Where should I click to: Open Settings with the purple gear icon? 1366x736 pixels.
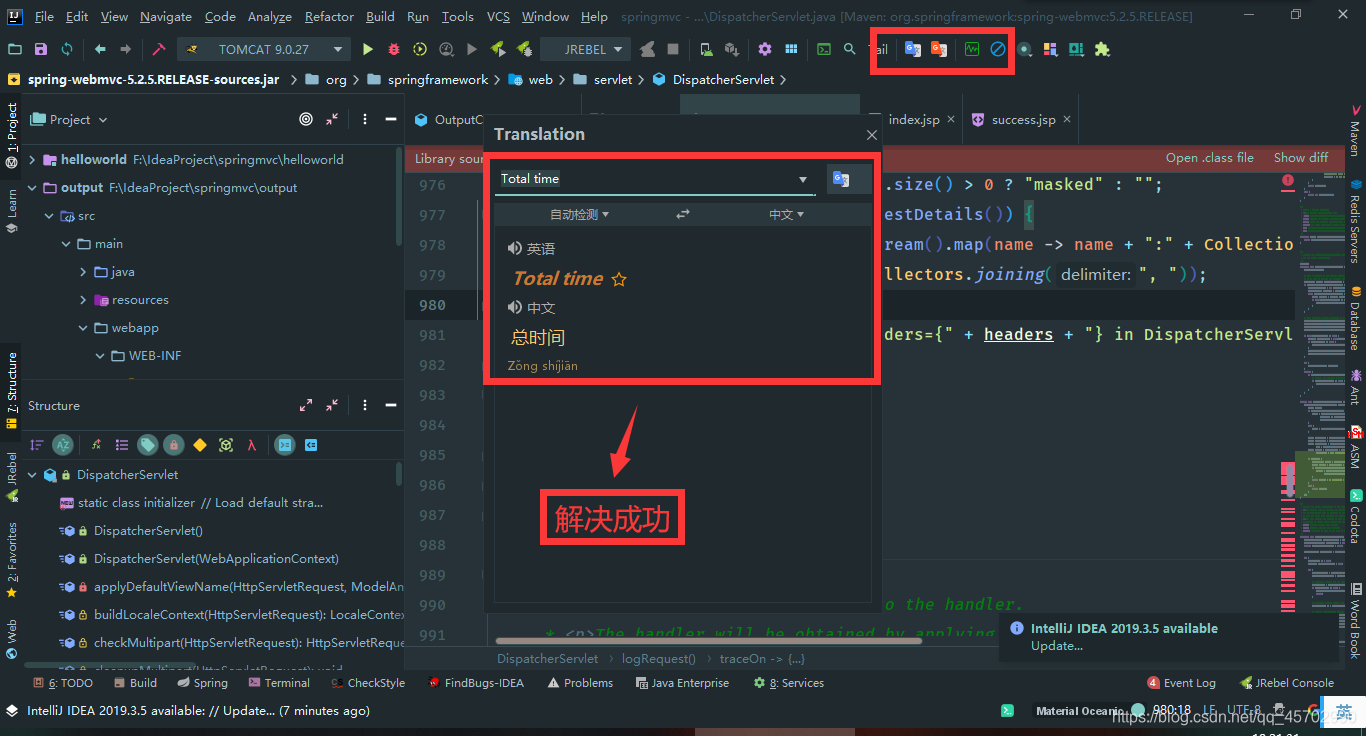click(765, 49)
